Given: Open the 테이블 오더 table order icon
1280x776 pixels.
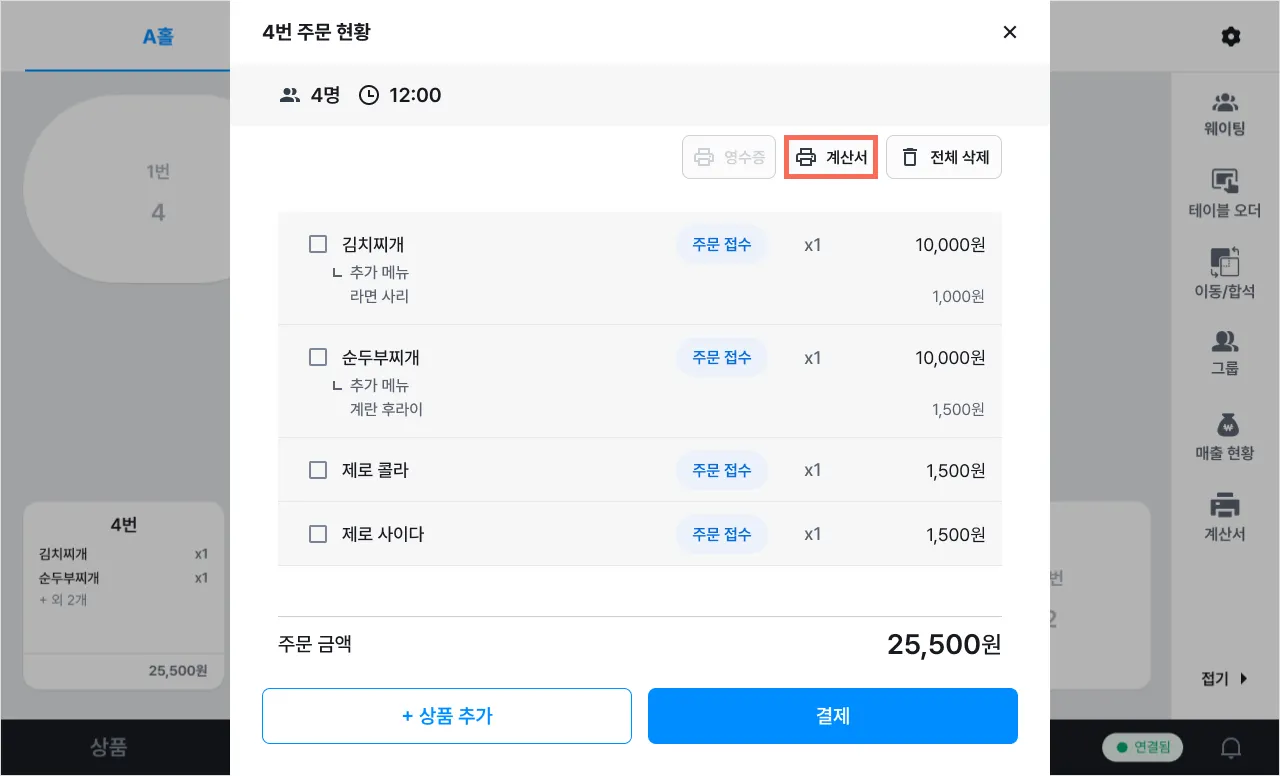Looking at the screenshot, I should pyautogui.click(x=1224, y=182).
